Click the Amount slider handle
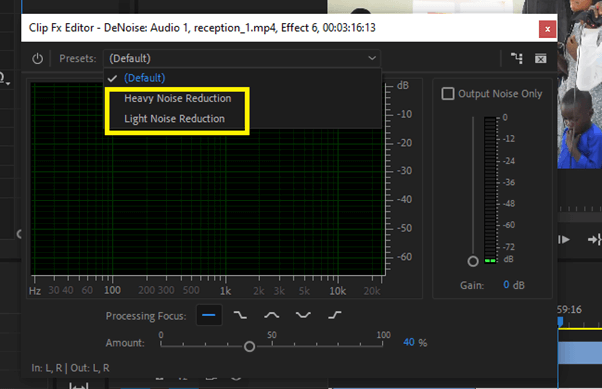Viewport: 602px width, 389px height. pyautogui.click(x=250, y=347)
